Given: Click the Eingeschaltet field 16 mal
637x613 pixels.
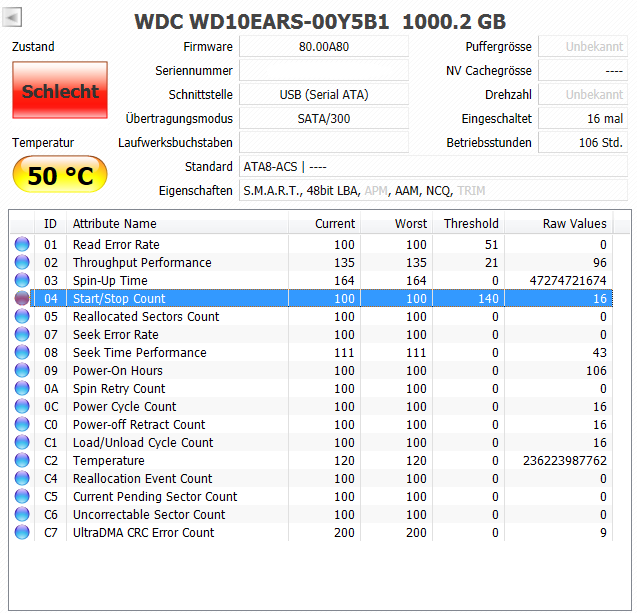Looking at the screenshot, I should (583, 119).
